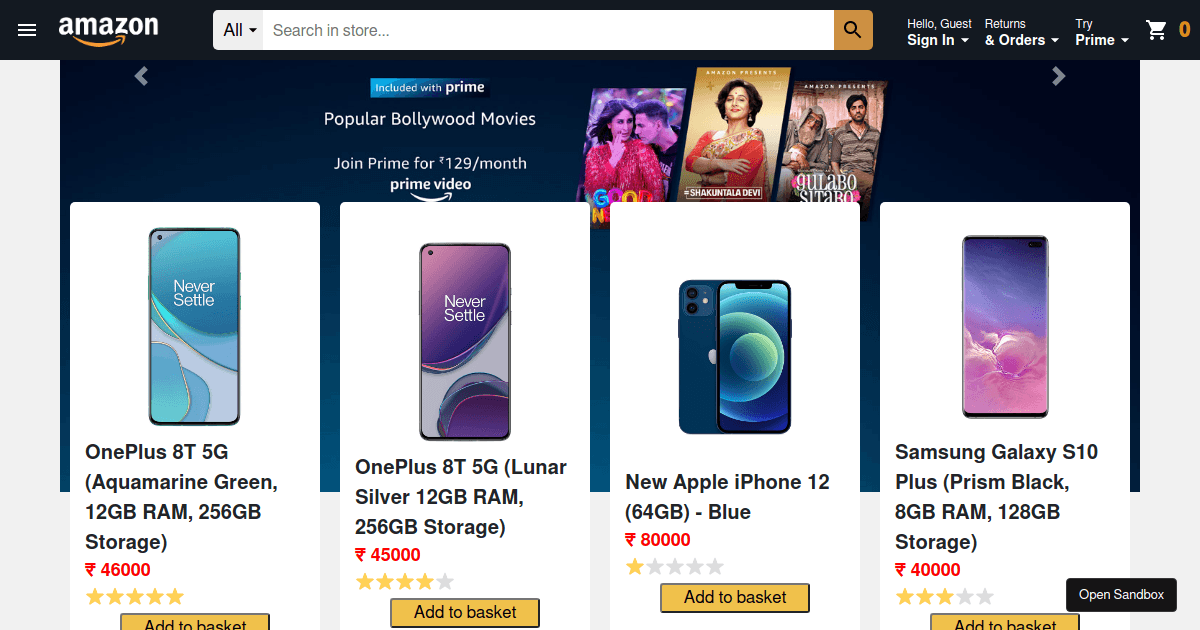
Task: Advance the carousel with the right arrow
Action: (1058, 75)
